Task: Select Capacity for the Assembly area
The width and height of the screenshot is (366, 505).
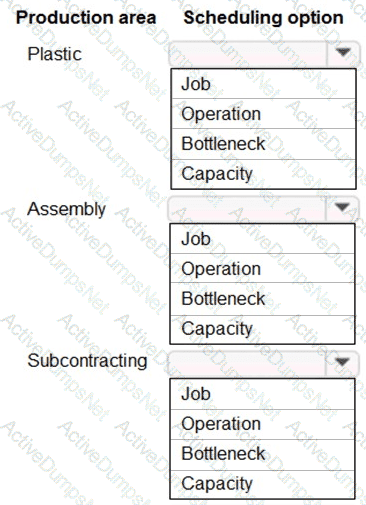Action: coord(263,329)
